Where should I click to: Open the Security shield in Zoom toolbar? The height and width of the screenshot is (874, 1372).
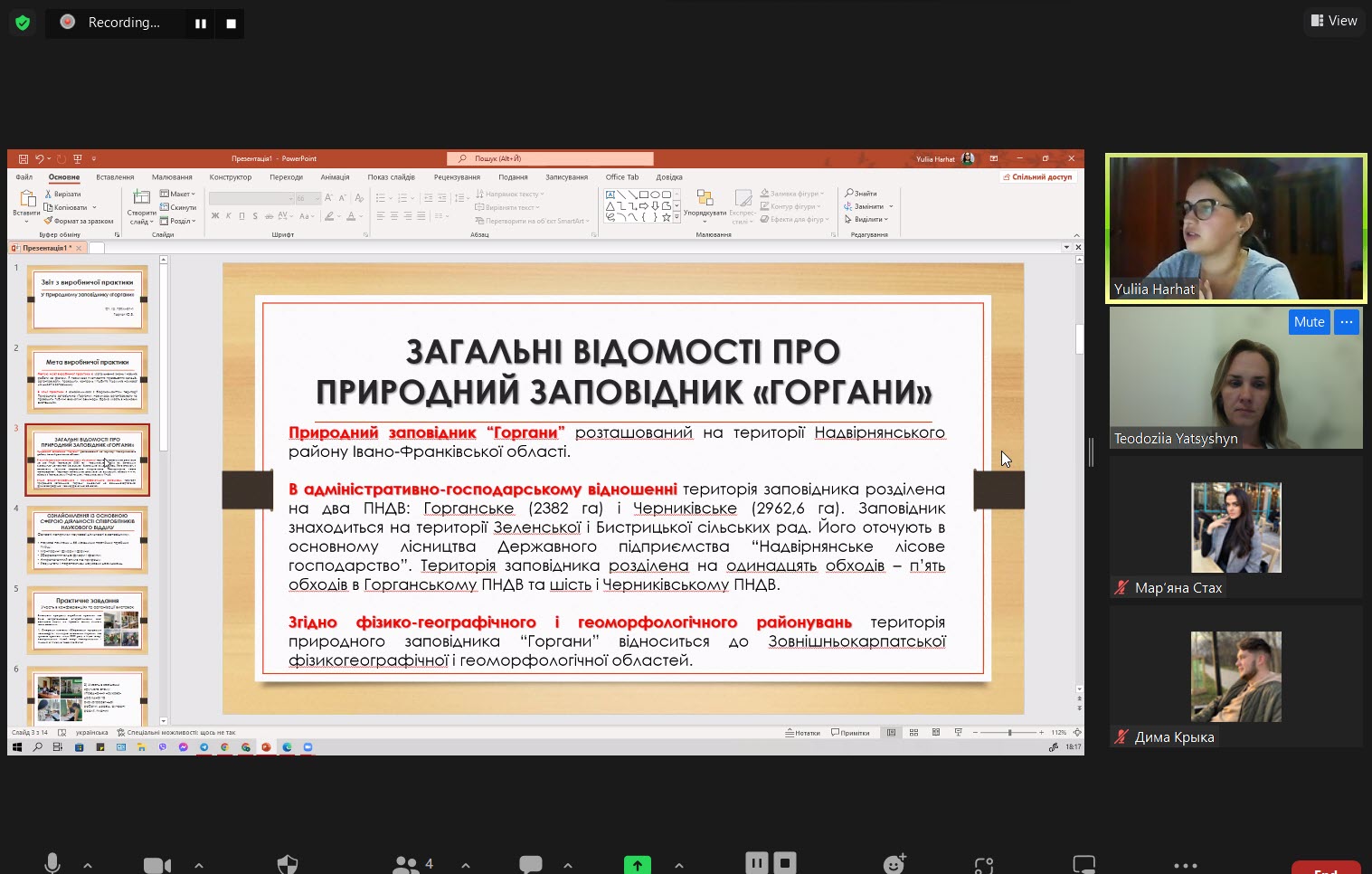pyautogui.click(x=287, y=865)
